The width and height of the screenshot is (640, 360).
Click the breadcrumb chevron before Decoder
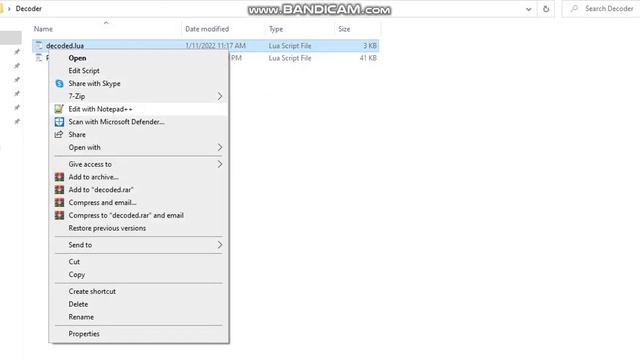(9, 9)
